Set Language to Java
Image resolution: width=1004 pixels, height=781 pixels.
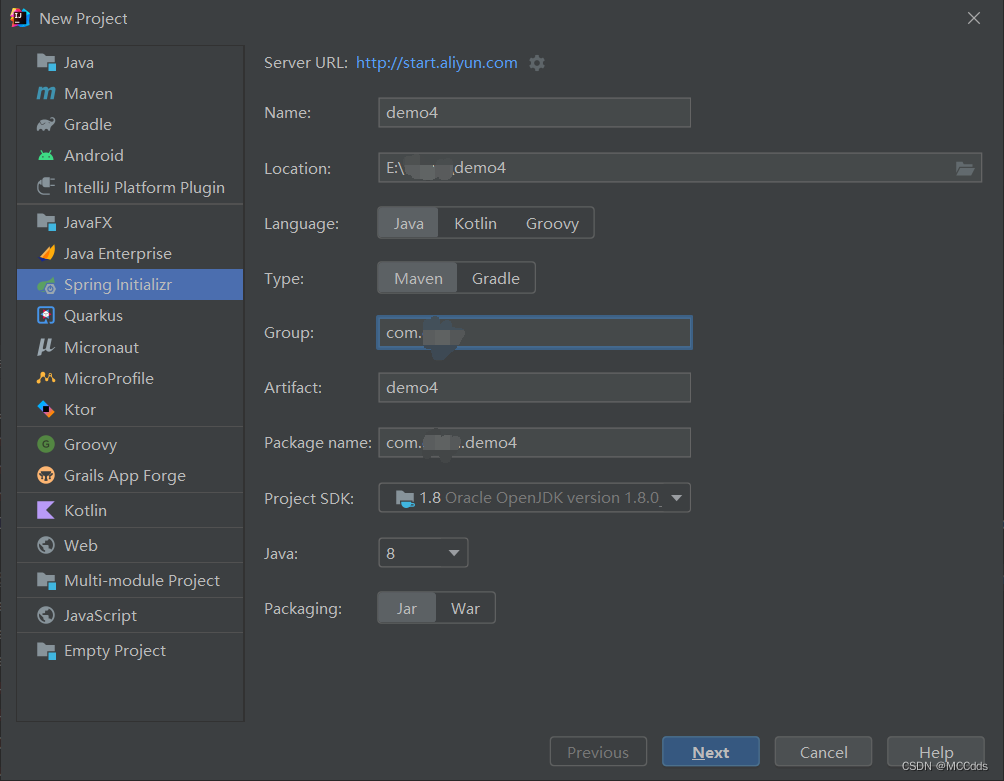409,223
